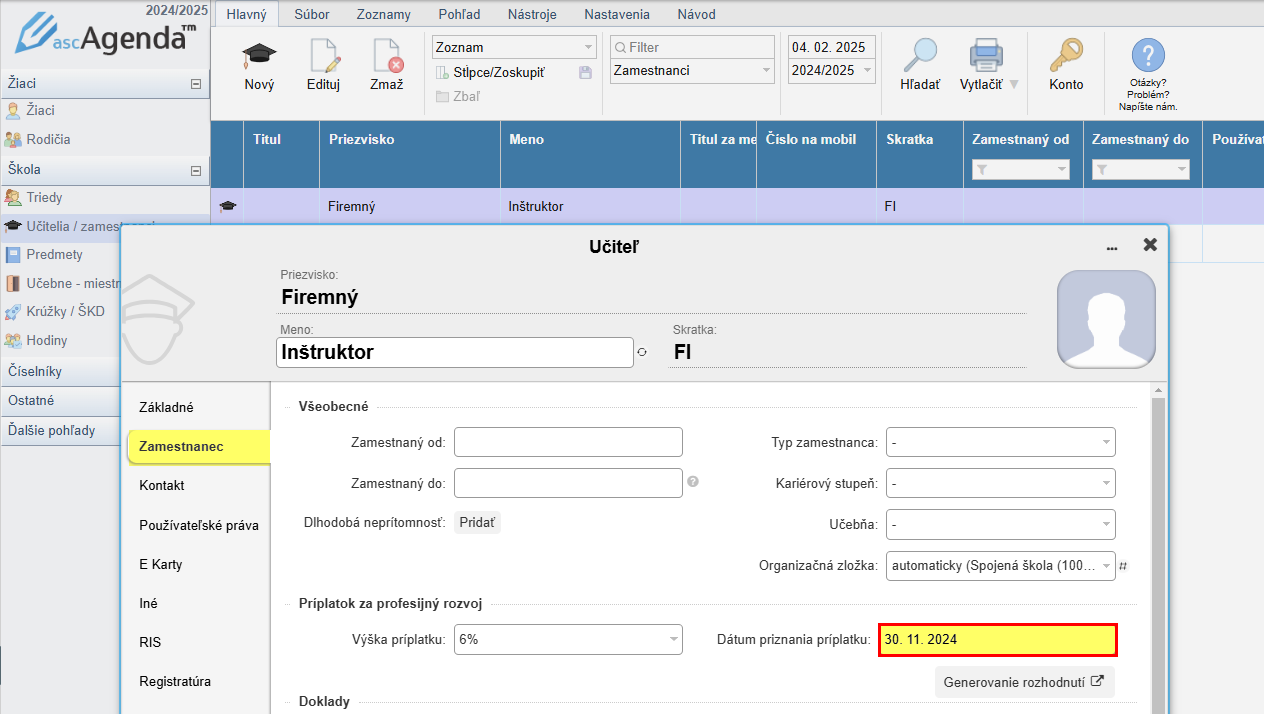
Task: Open Konto via the key icon
Action: point(1066,55)
